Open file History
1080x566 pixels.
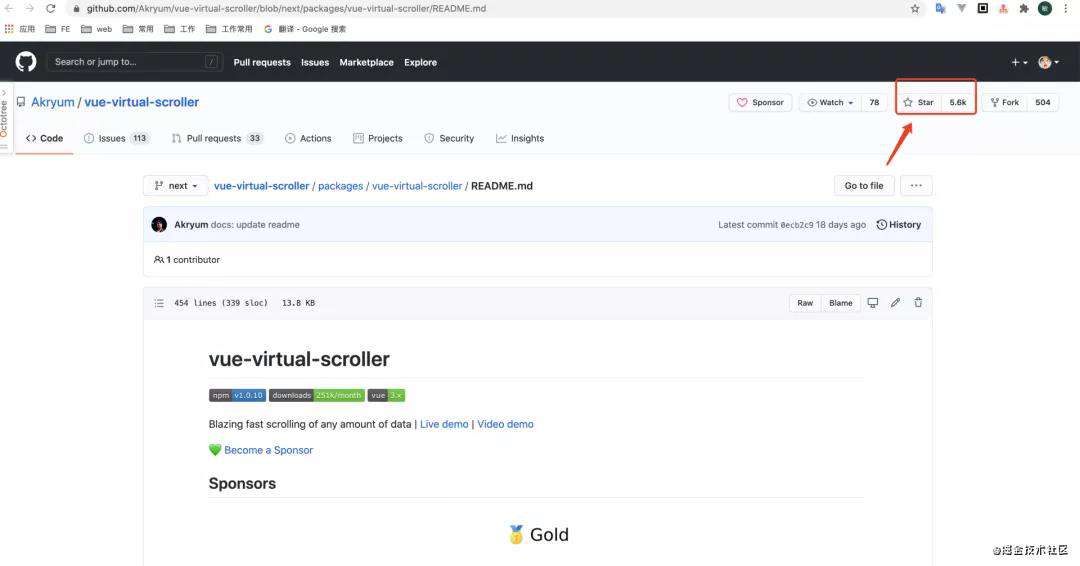point(898,224)
